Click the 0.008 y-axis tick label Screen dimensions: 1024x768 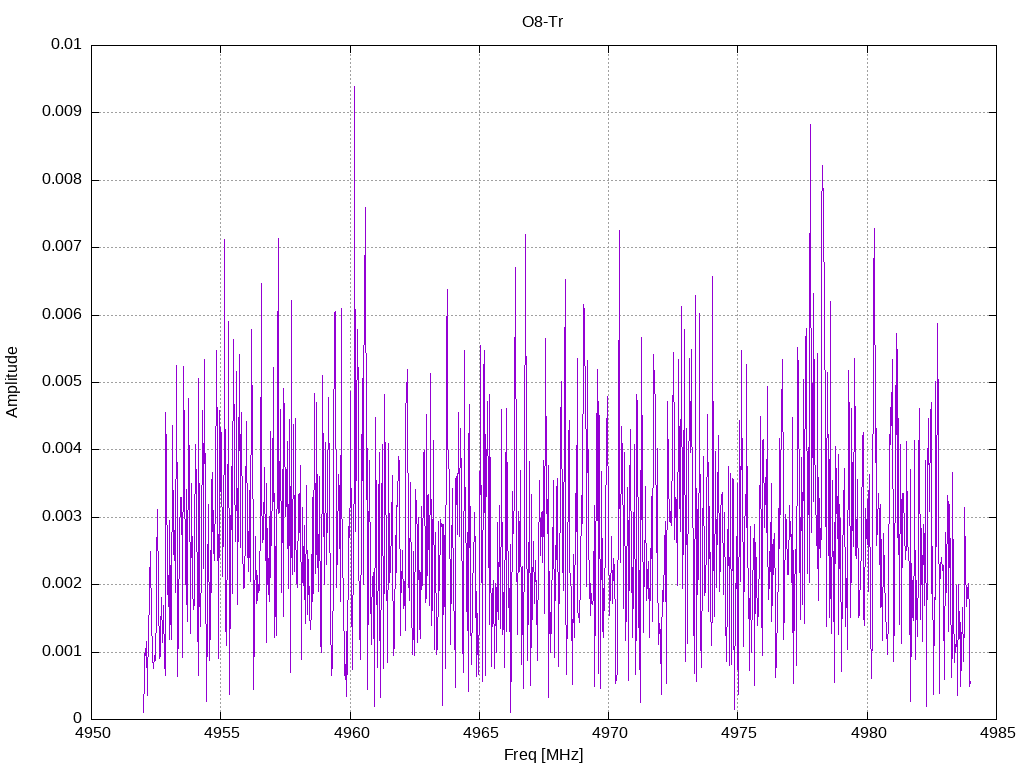point(62,179)
